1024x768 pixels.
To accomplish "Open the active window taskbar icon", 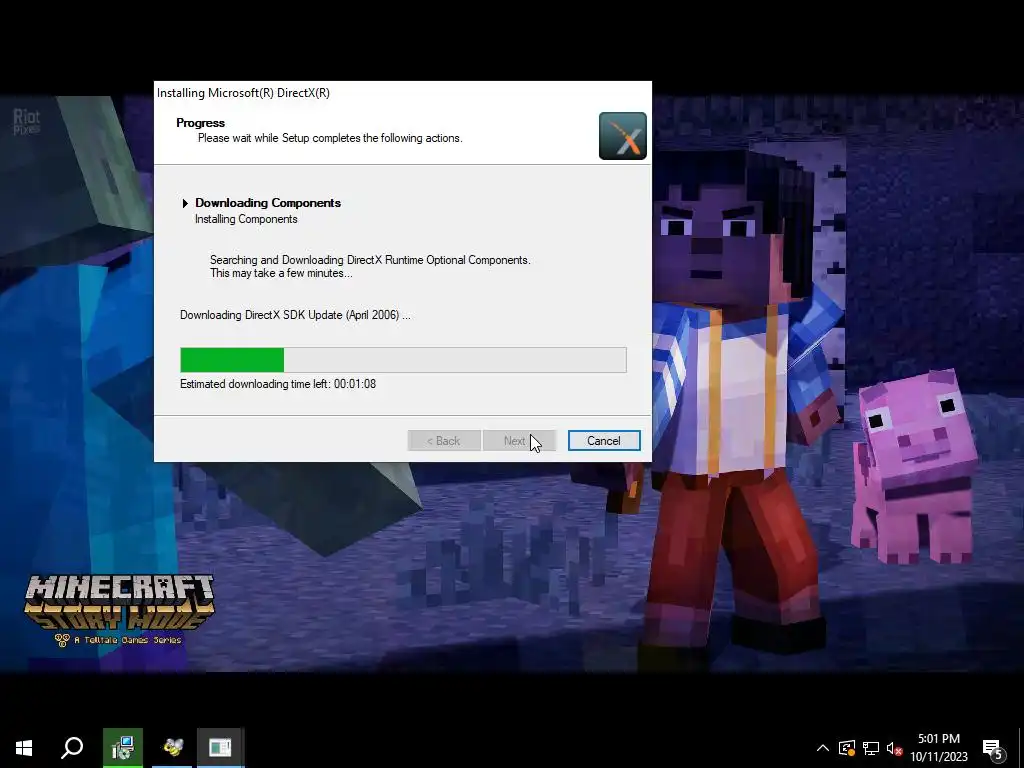I will click(x=220, y=748).
